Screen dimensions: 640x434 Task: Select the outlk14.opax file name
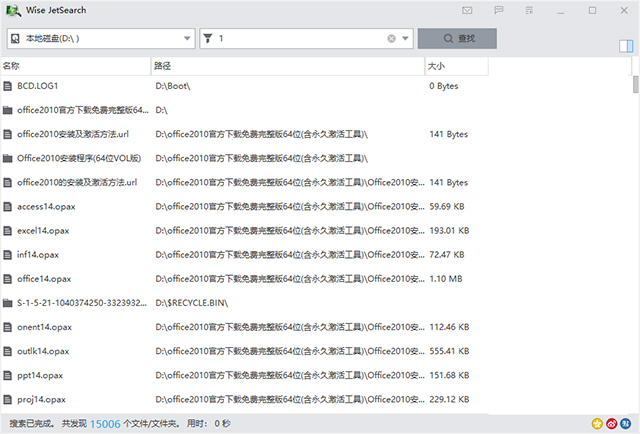tap(43, 351)
